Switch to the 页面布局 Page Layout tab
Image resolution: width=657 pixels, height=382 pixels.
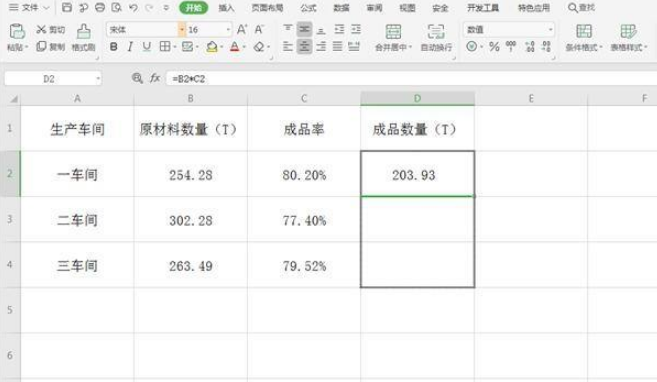(267, 8)
